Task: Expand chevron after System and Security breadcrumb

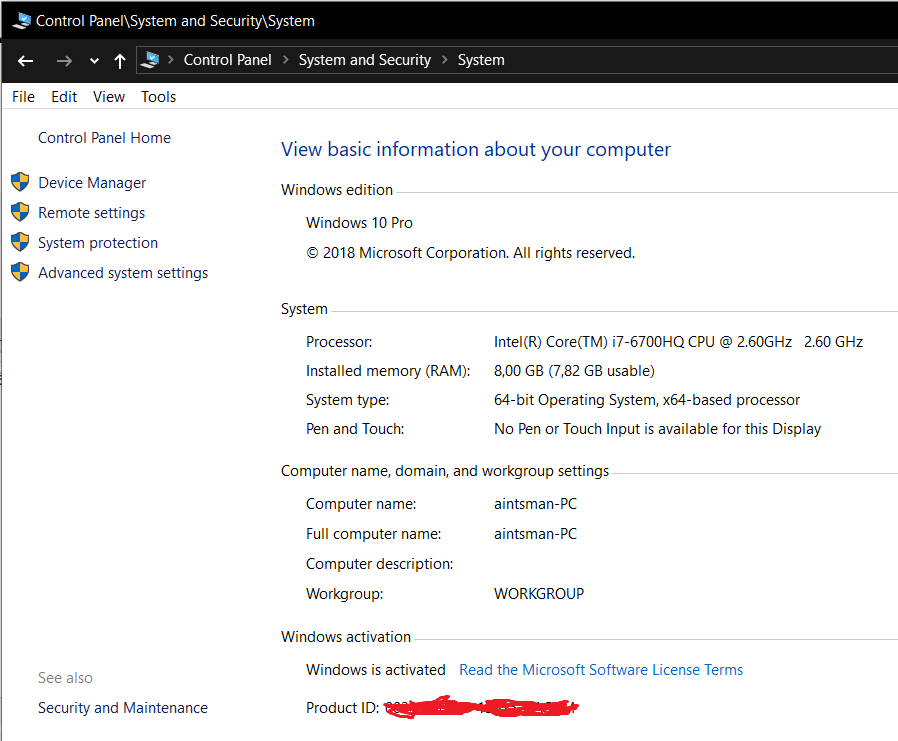Action: point(444,60)
